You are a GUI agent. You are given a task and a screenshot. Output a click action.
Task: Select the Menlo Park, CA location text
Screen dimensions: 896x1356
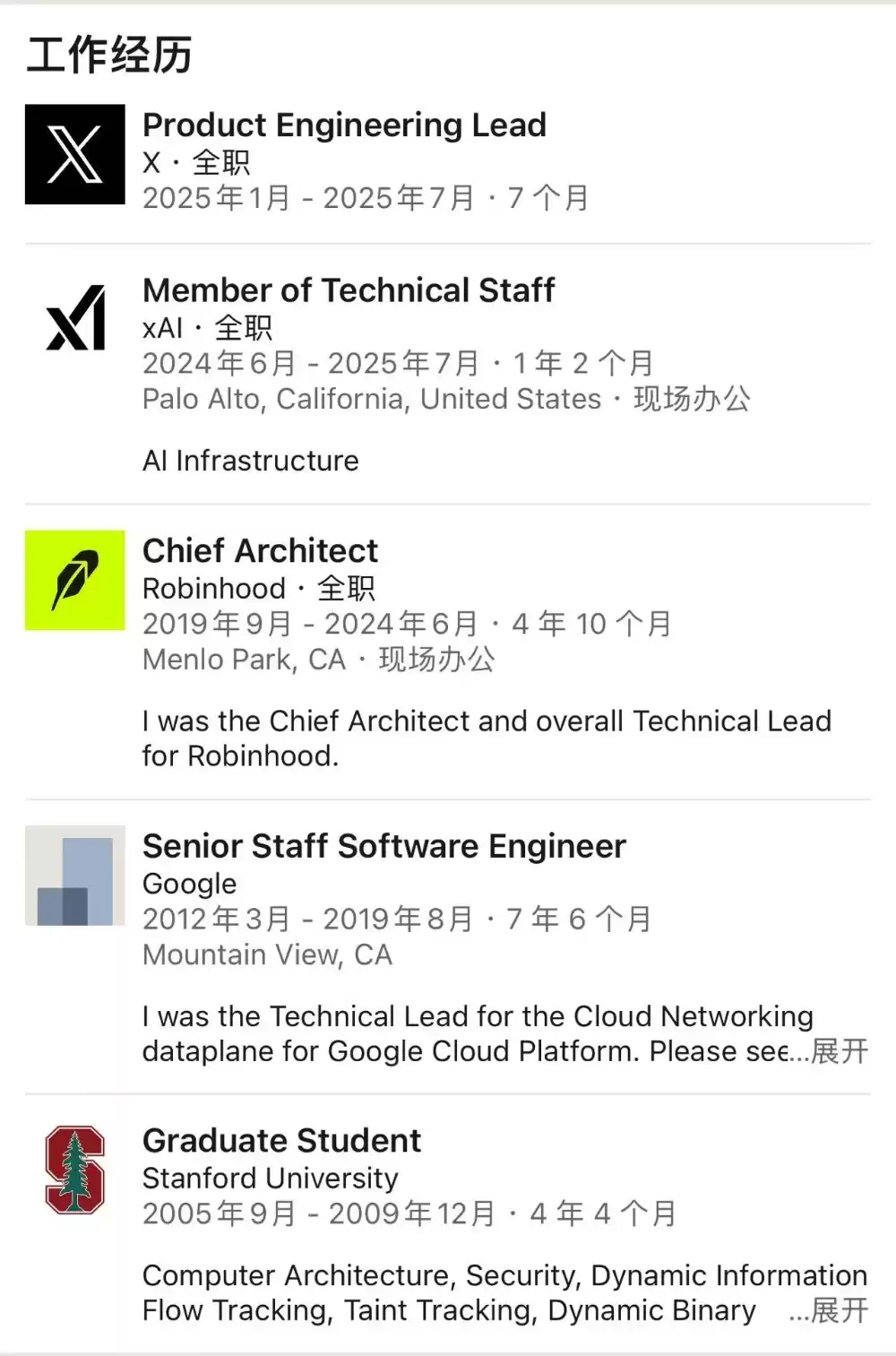tap(244, 660)
